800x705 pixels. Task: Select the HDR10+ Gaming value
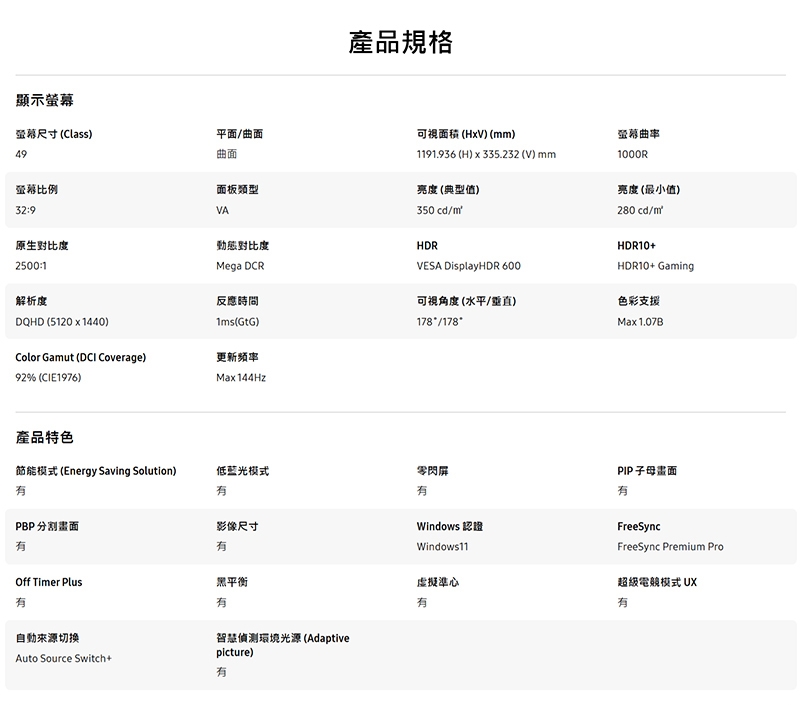click(655, 266)
